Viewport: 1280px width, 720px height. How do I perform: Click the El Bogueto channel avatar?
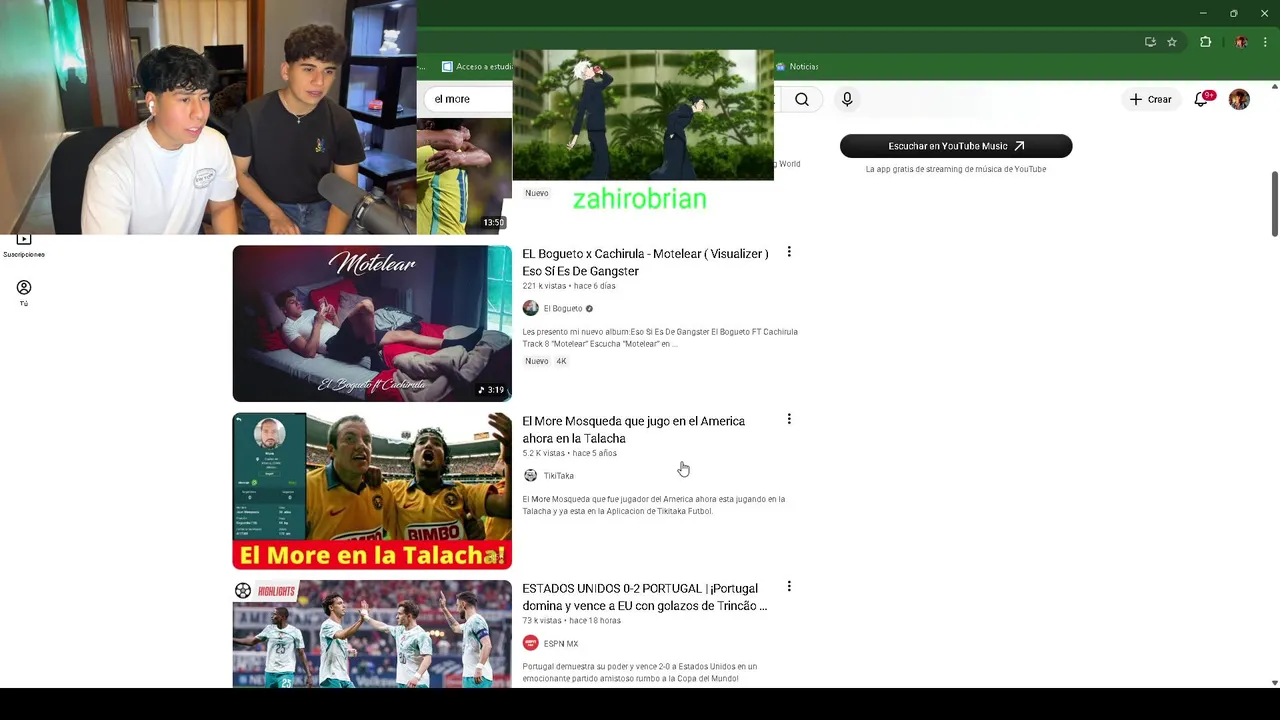tap(530, 308)
